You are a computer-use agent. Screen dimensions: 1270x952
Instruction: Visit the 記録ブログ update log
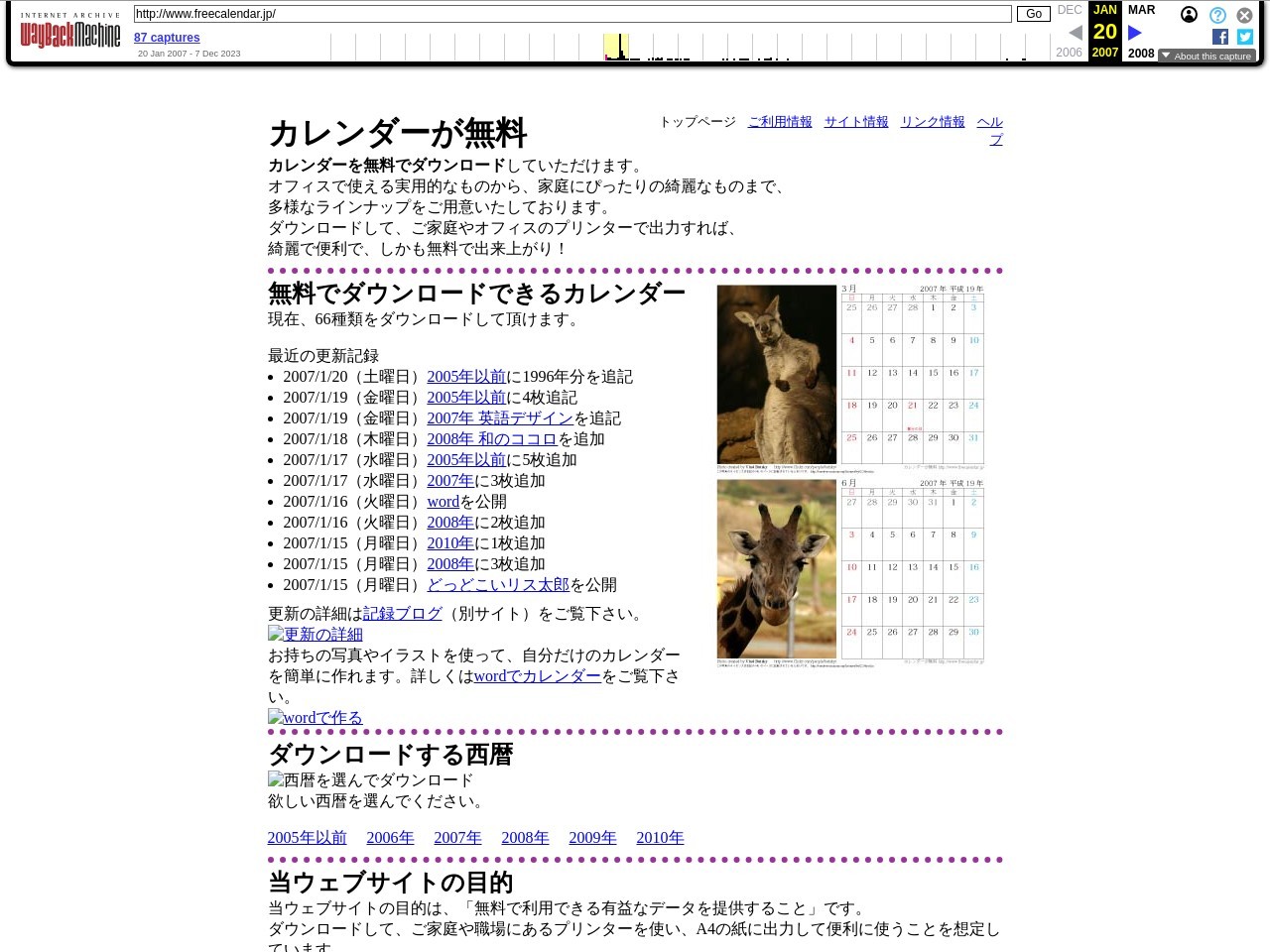pyautogui.click(x=402, y=614)
